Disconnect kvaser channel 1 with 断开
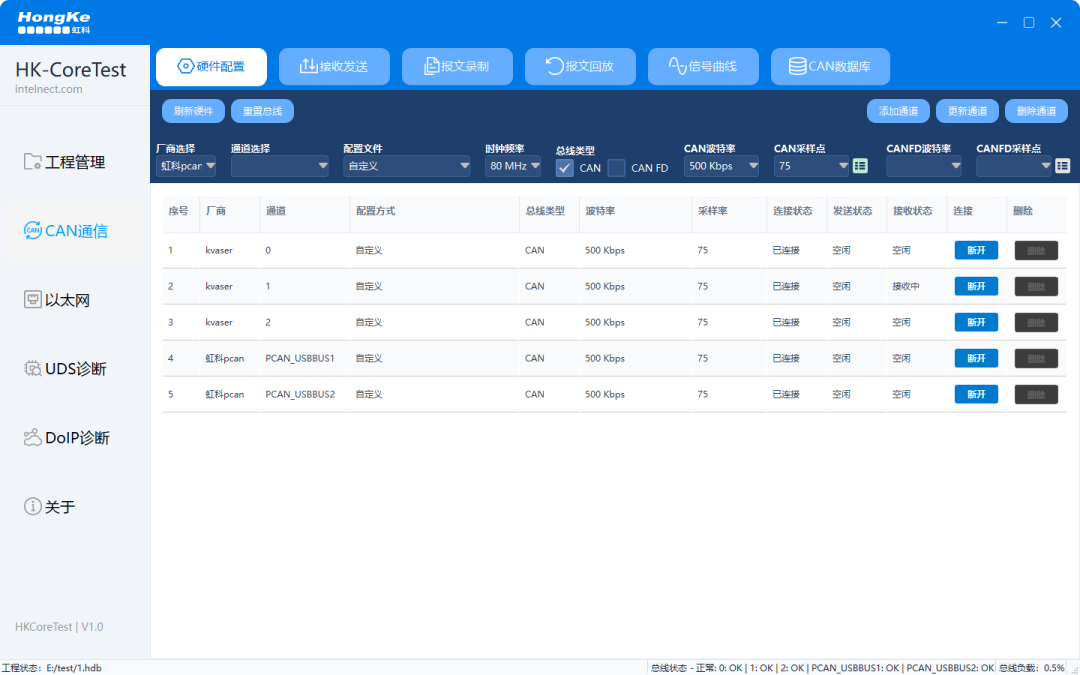Image resolution: width=1080 pixels, height=675 pixels. point(976,287)
